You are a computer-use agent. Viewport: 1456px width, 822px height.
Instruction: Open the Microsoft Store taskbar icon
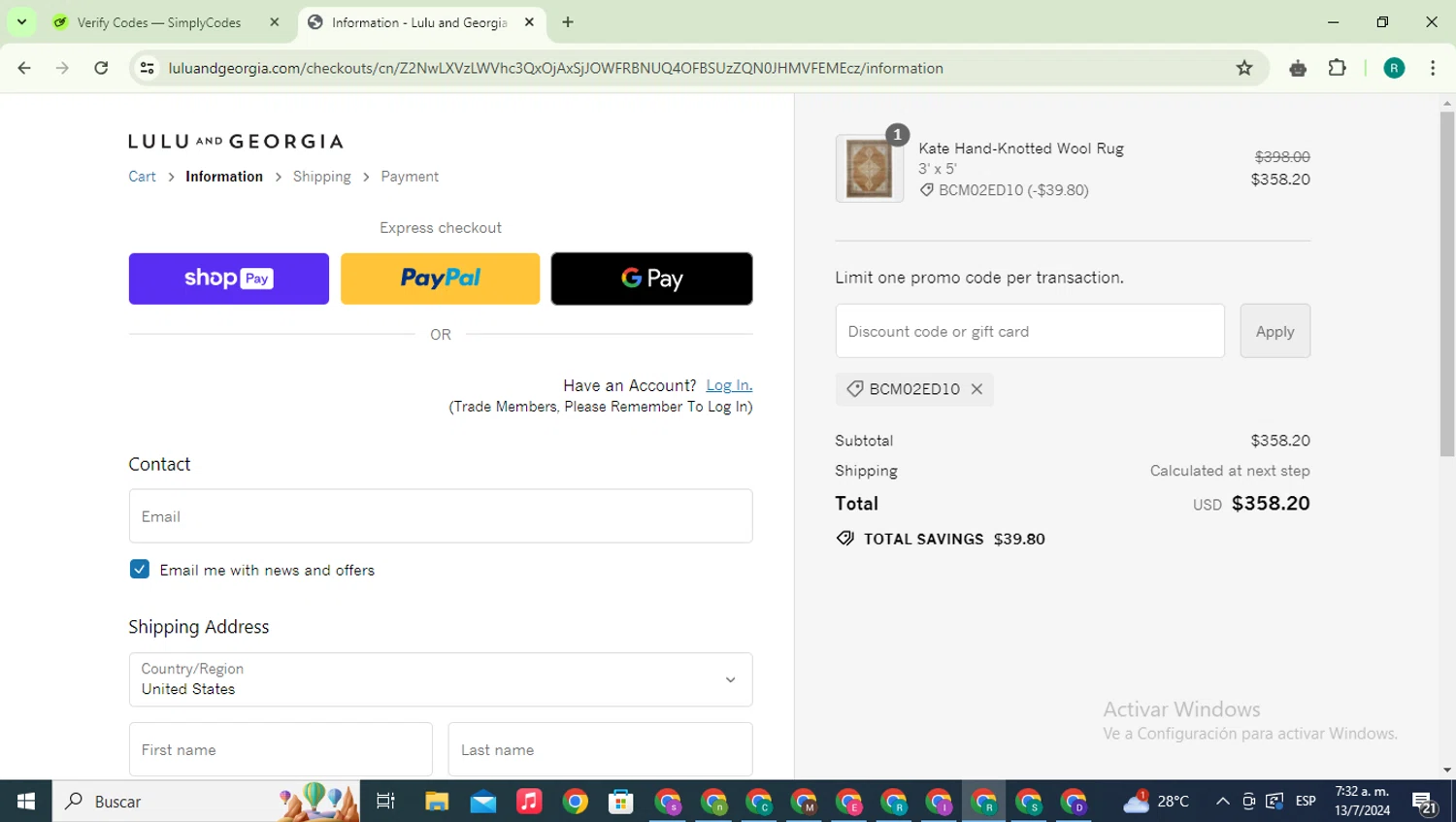coord(621,802)
